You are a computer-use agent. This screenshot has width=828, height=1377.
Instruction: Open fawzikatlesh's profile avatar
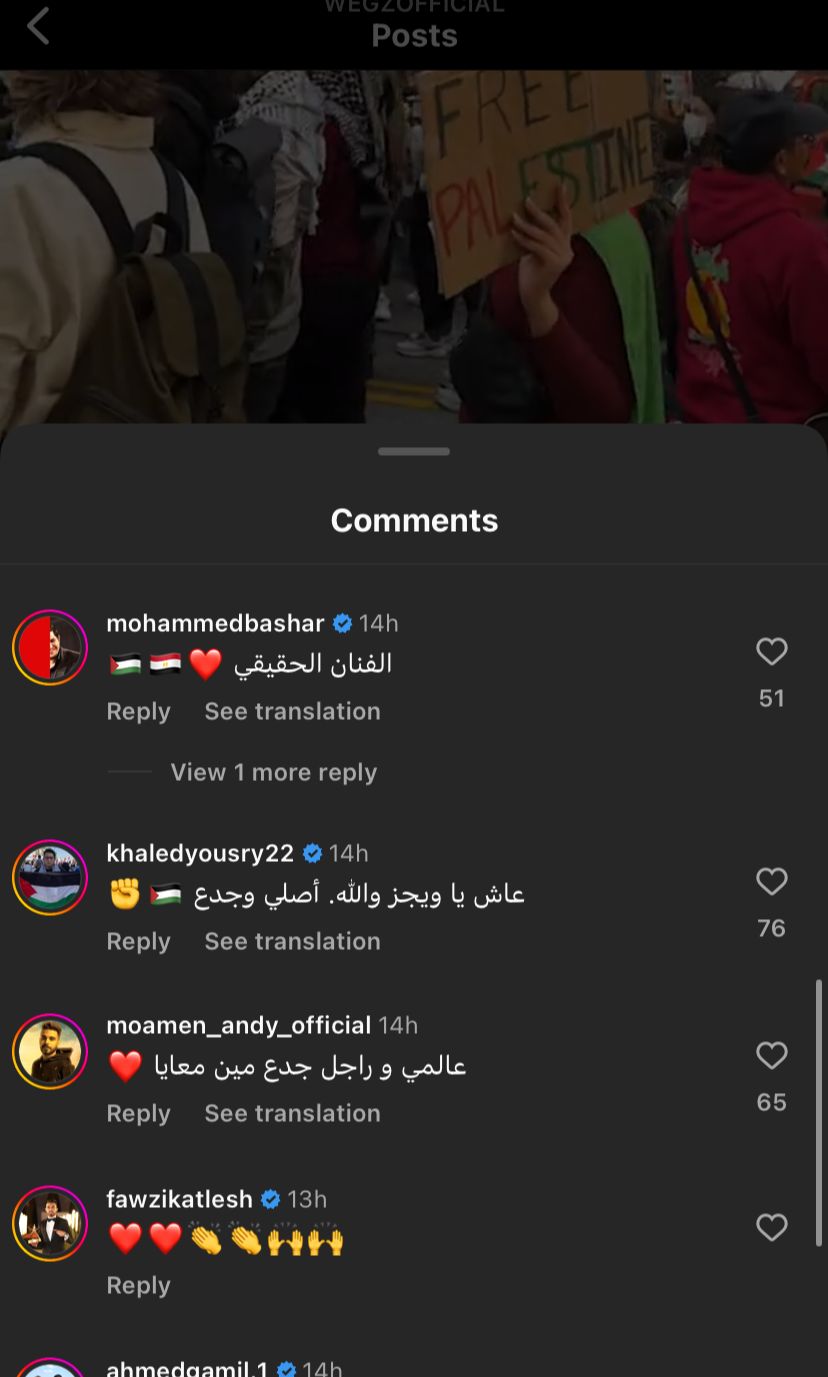click(50, 1223)
